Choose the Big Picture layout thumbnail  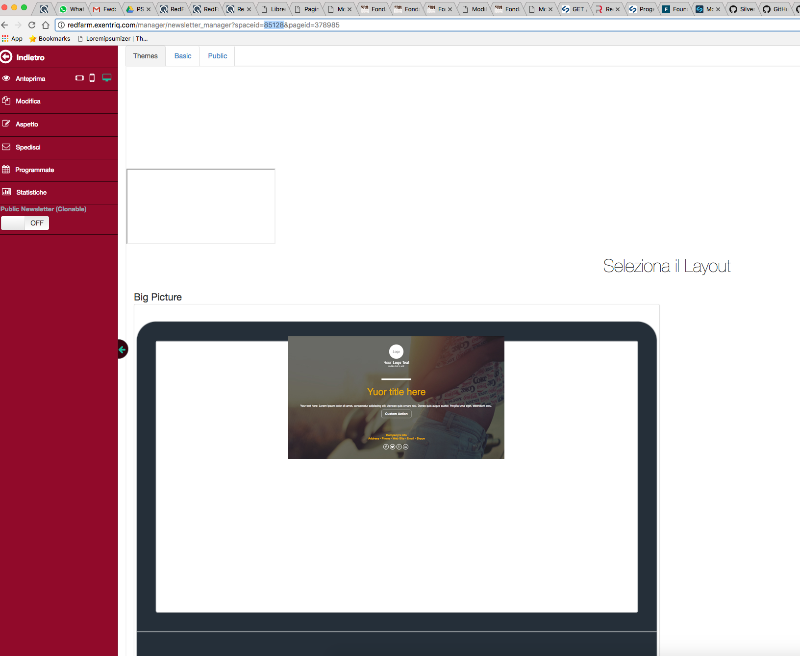pyautogui.click(x=396, y=398)
